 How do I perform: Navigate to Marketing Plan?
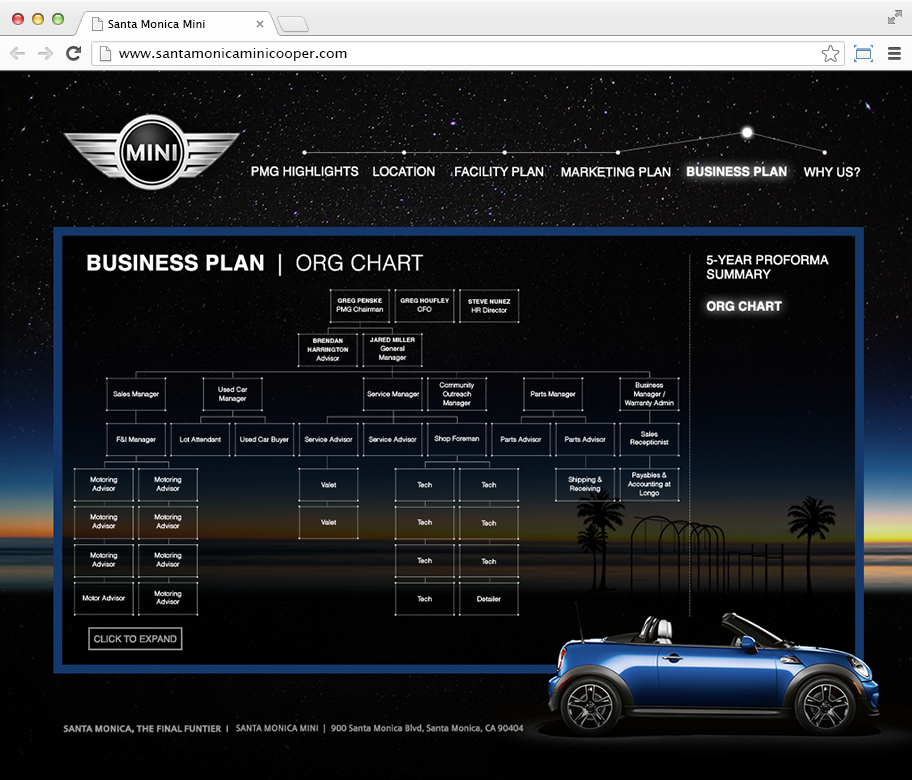pyautogui.click(x=616, y=172)
